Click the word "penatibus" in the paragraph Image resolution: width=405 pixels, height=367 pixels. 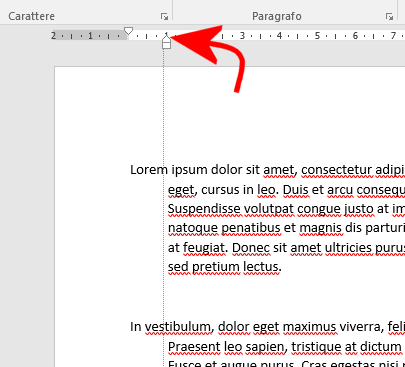(x=251, y=229)
